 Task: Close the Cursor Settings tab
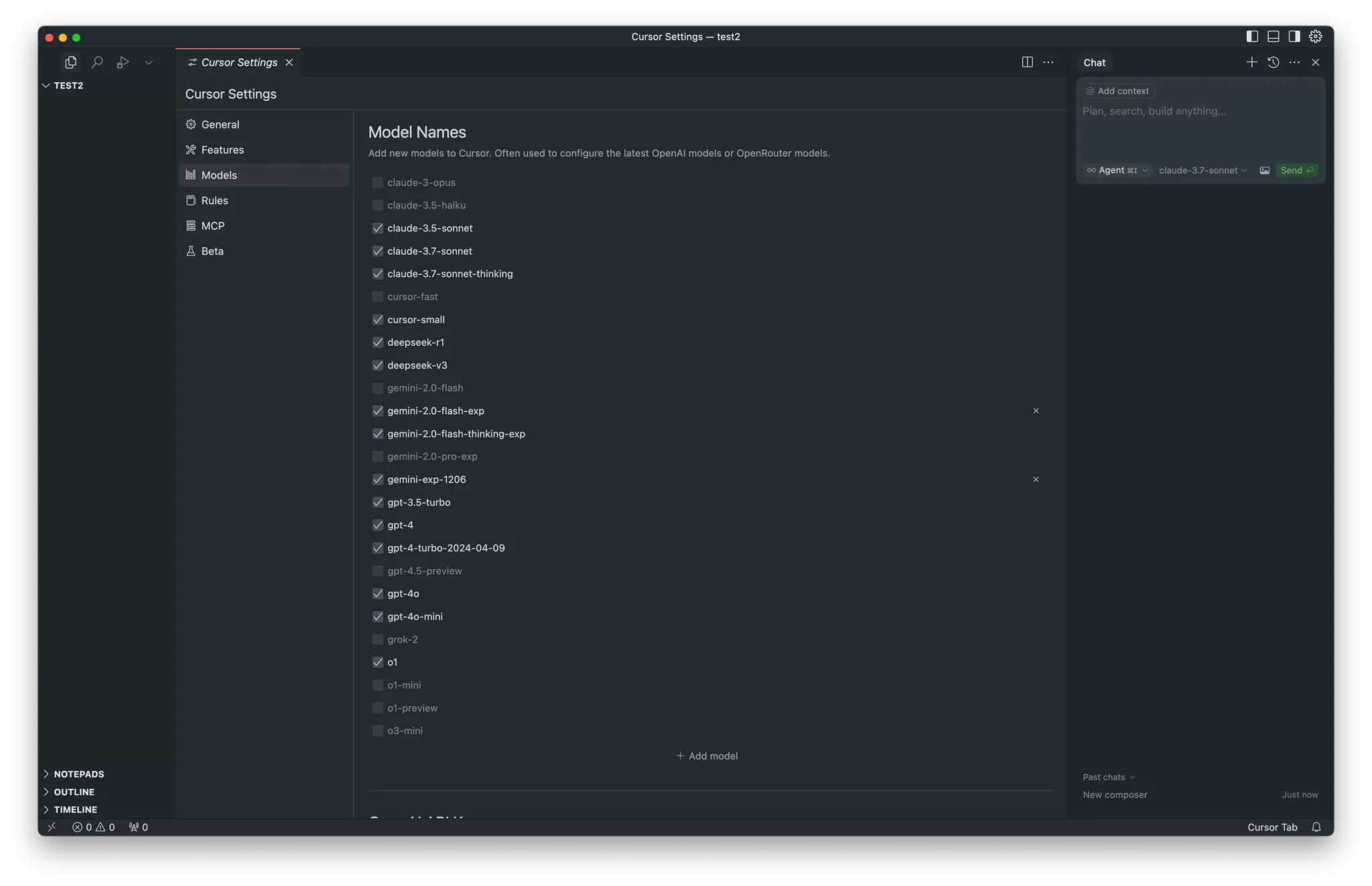pyautogui.click(x=289, y=62)
